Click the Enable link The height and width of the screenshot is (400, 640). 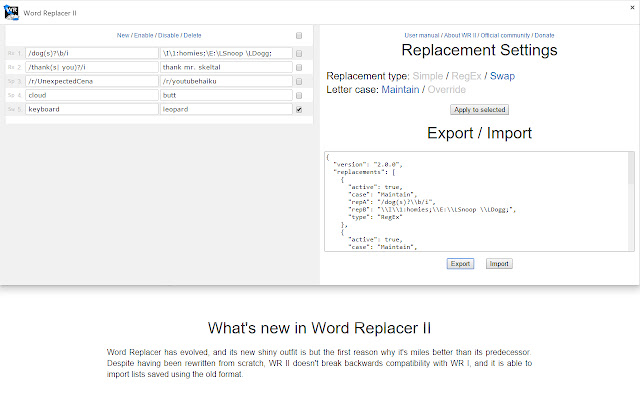pyautogui.click(x=144, y=35)
